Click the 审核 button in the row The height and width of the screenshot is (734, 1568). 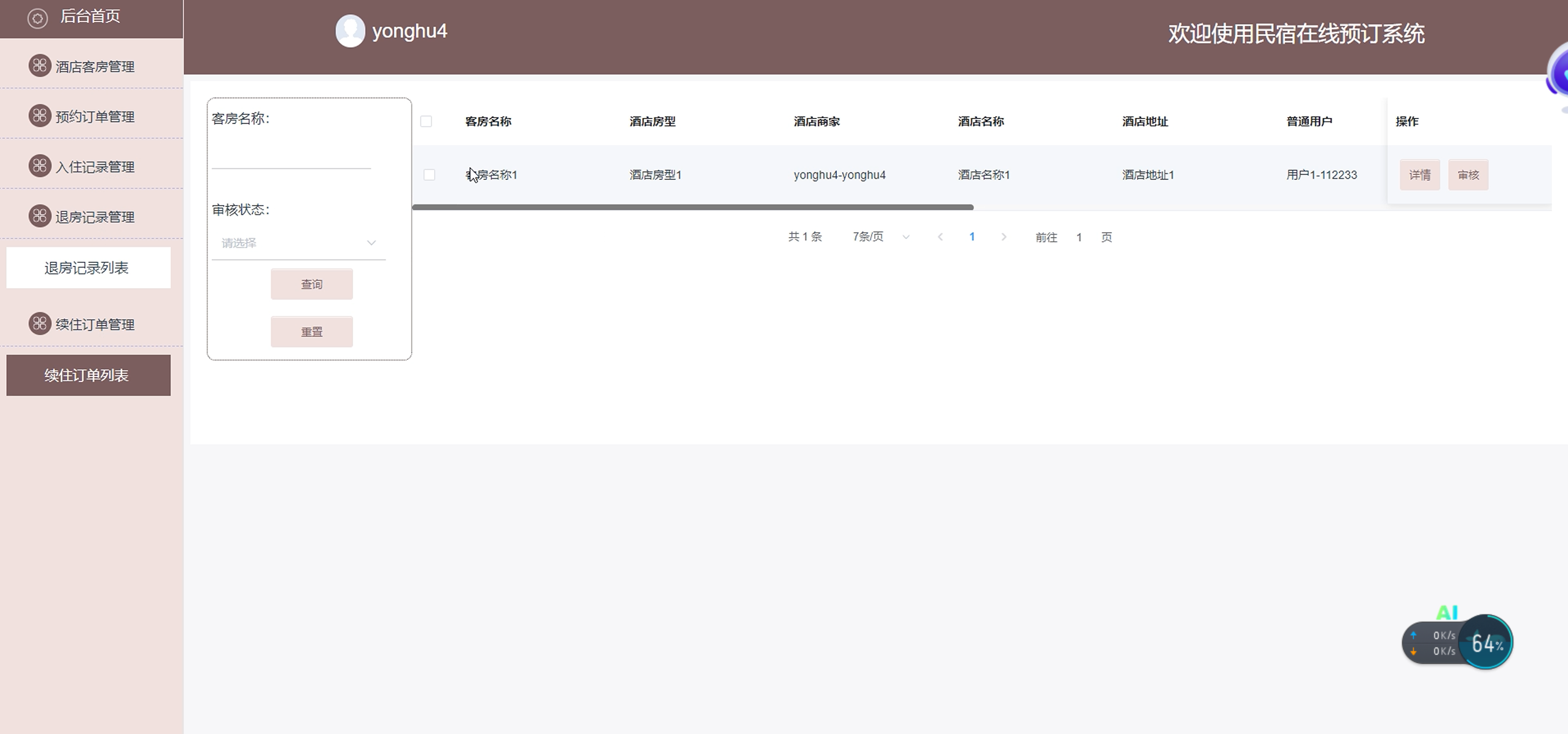point(1468,175)
